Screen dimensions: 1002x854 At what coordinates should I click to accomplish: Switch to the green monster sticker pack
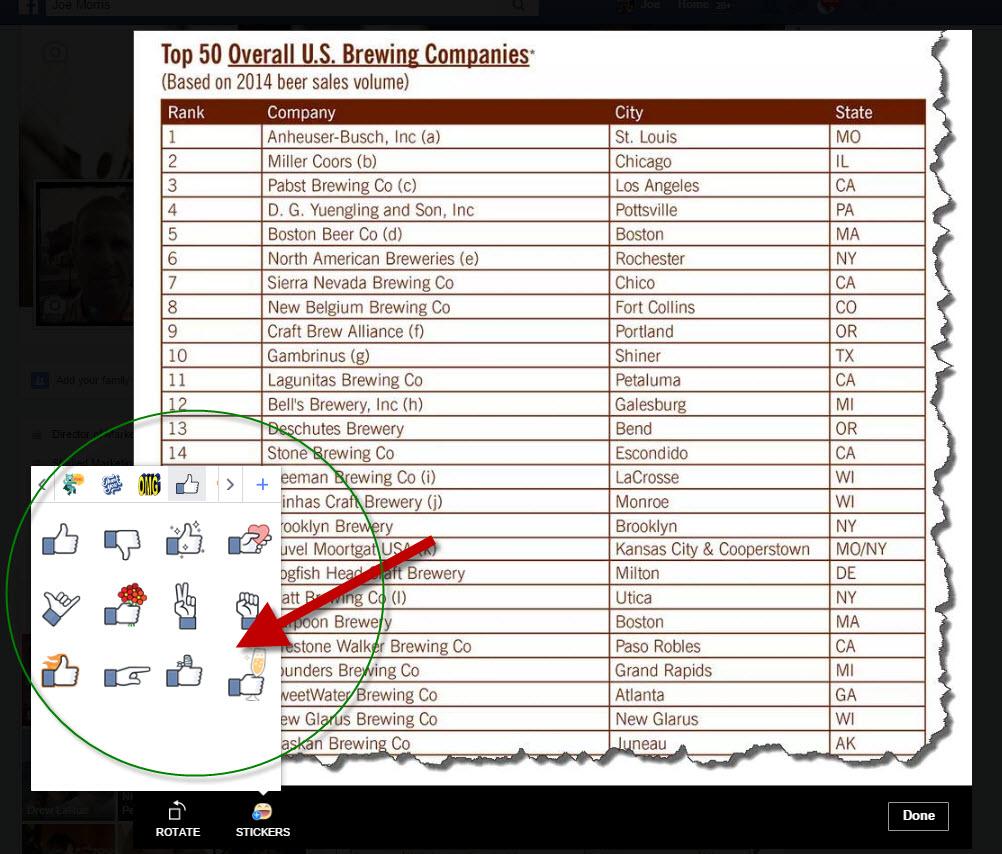73,485
